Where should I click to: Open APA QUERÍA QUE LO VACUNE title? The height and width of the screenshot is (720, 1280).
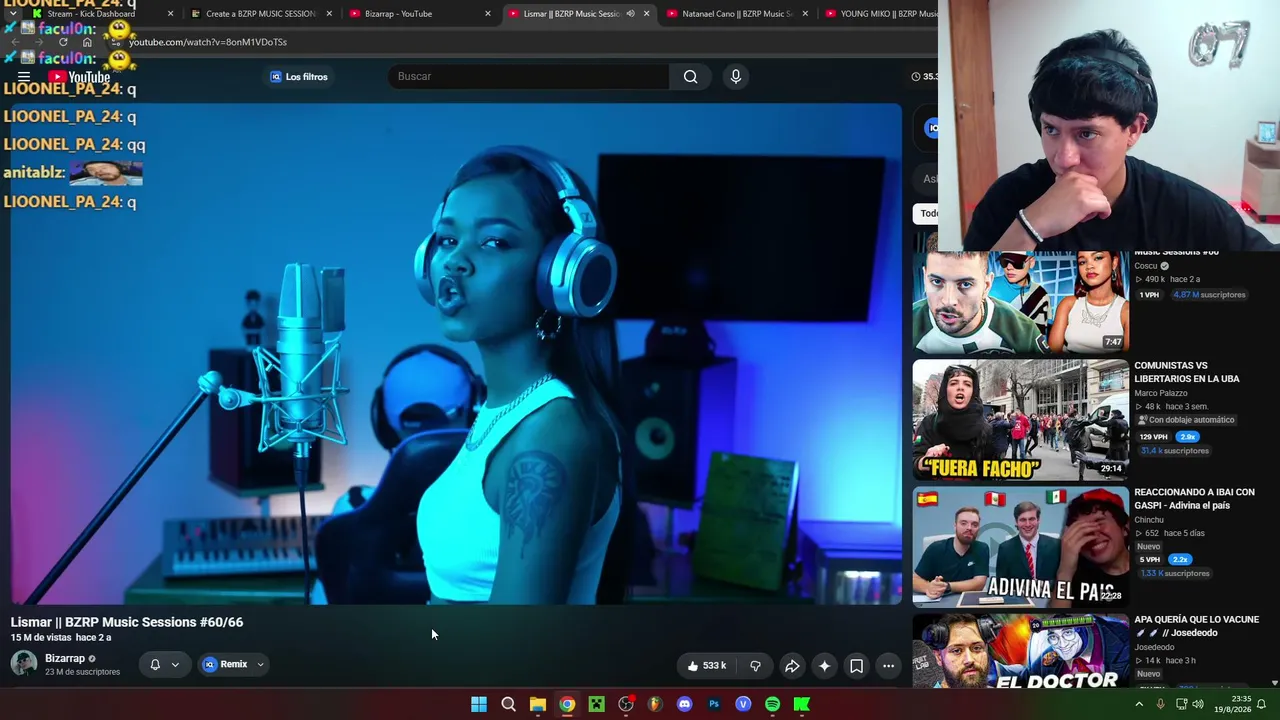click(x=1196, y=626)
